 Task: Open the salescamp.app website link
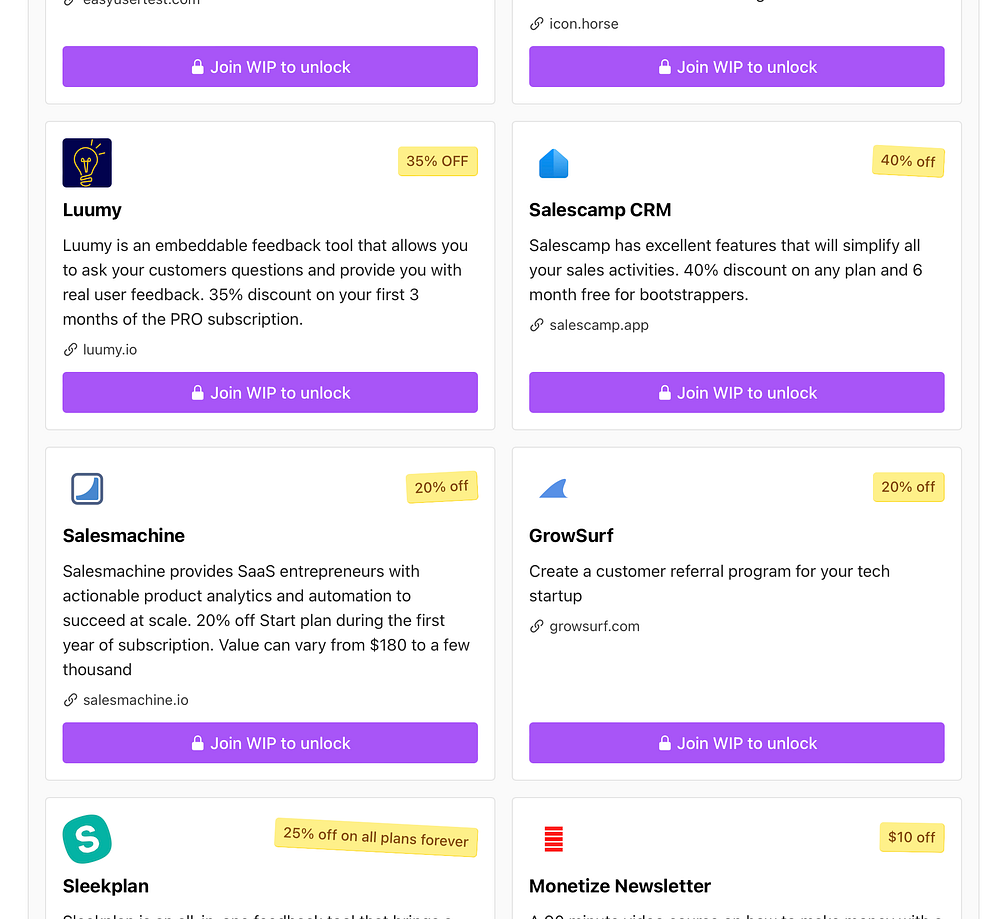[599, 325]
